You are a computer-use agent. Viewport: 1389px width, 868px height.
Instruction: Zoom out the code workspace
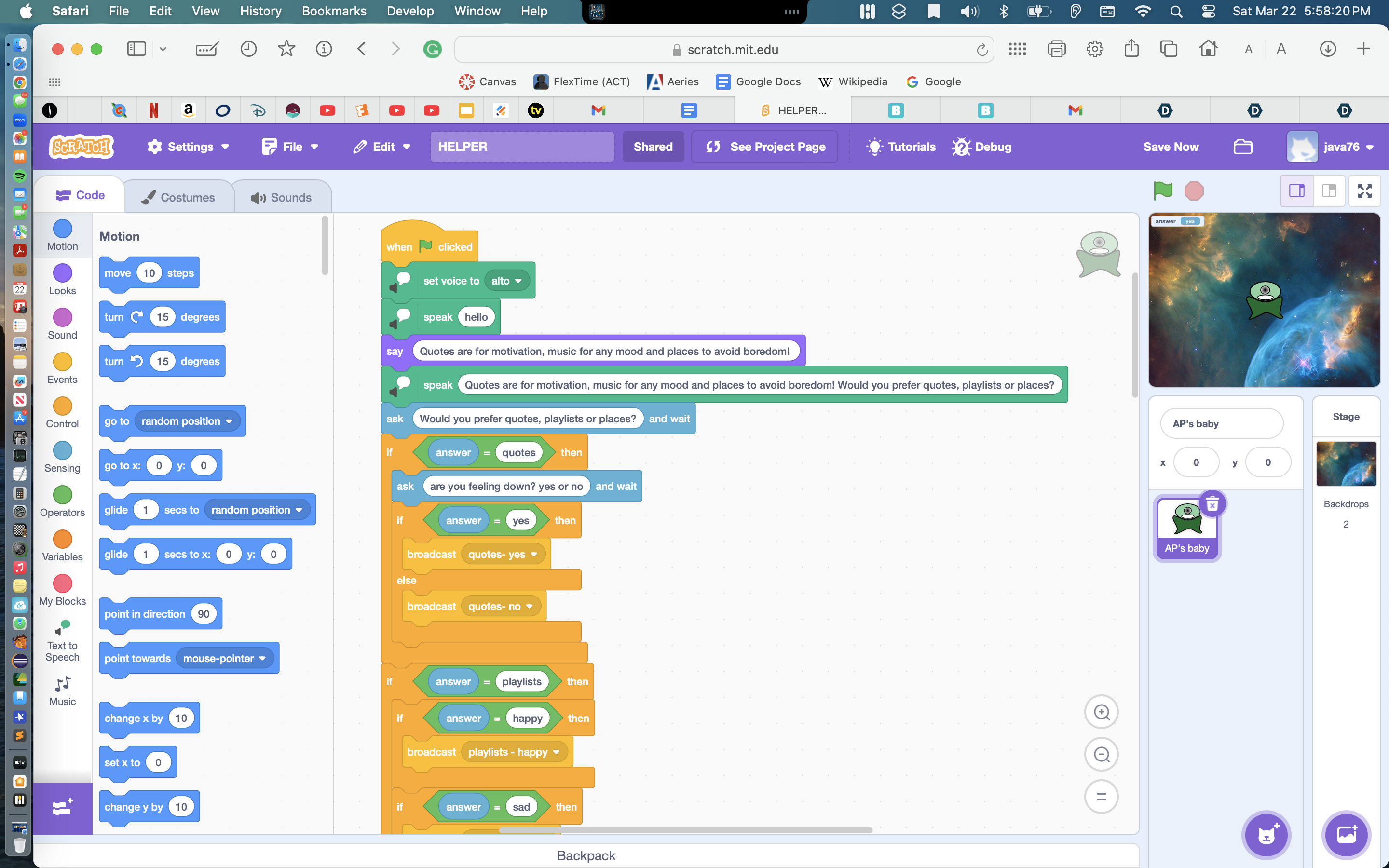coord(1101,754)
